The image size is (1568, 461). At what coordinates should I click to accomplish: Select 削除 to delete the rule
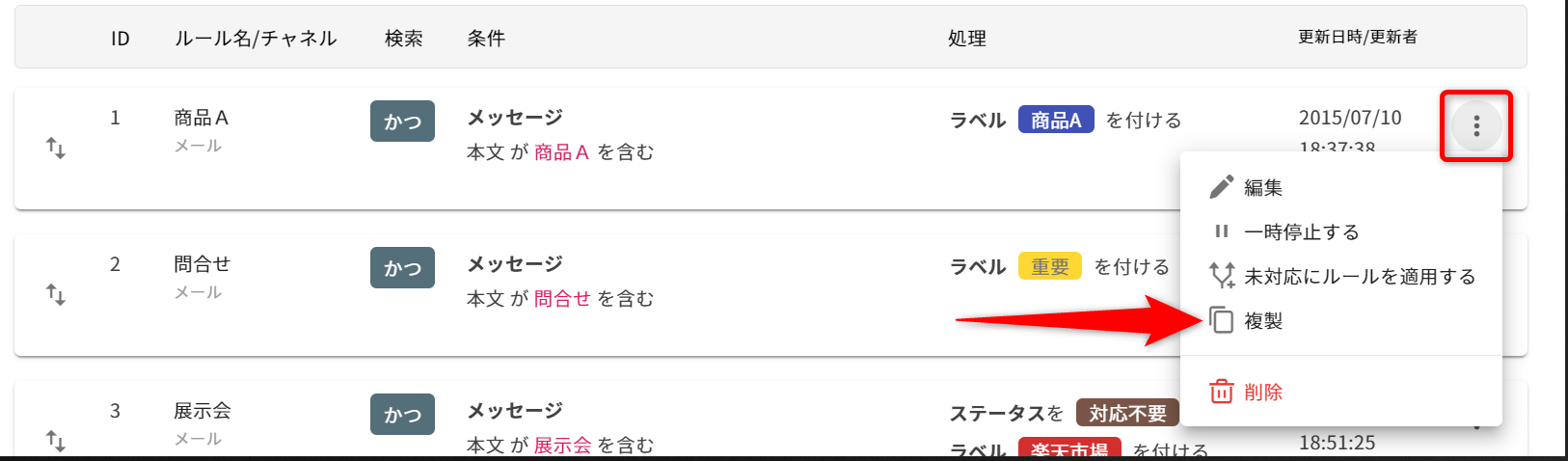tap(1263, 393)
